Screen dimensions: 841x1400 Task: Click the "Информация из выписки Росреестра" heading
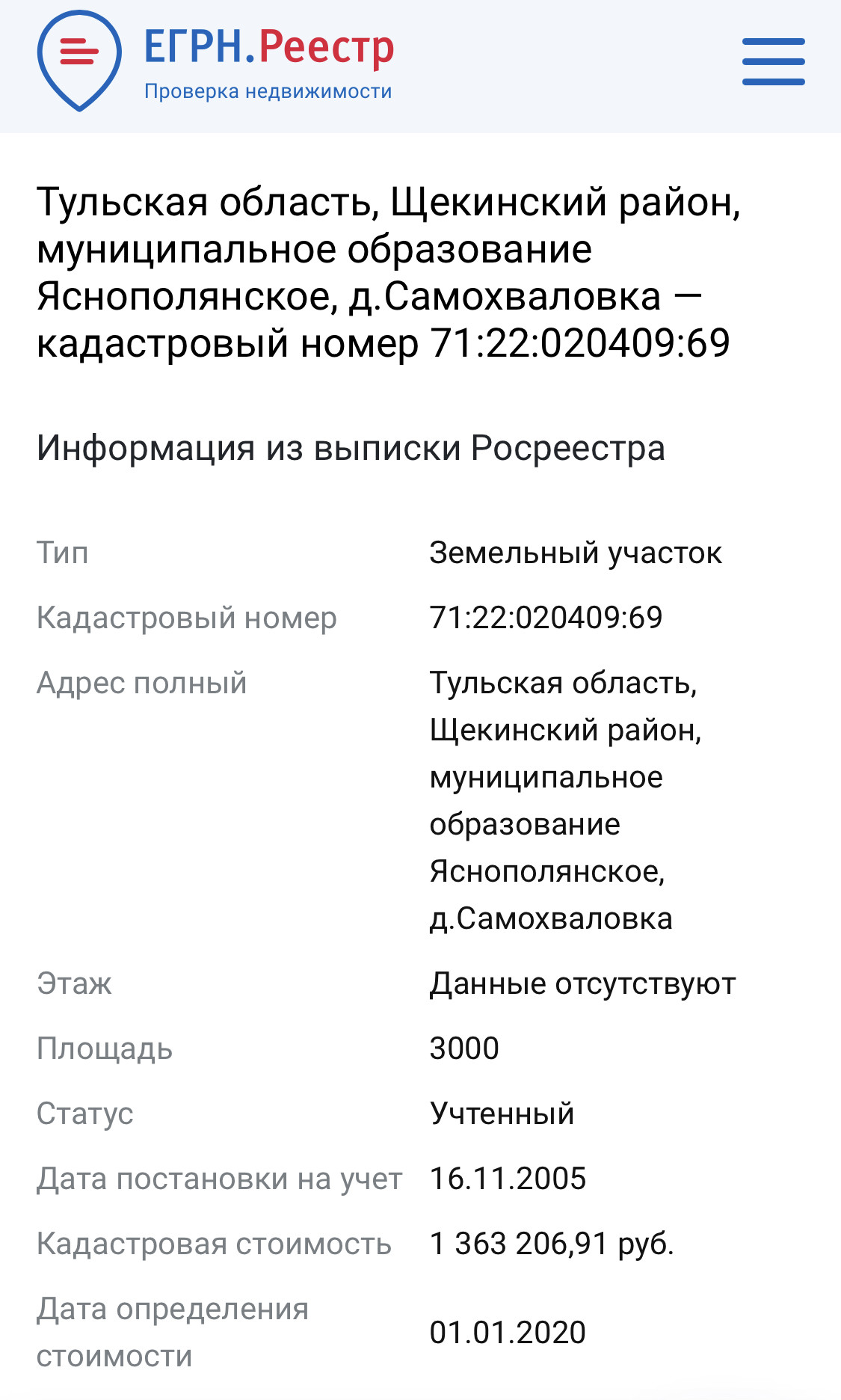pos(351,448)
